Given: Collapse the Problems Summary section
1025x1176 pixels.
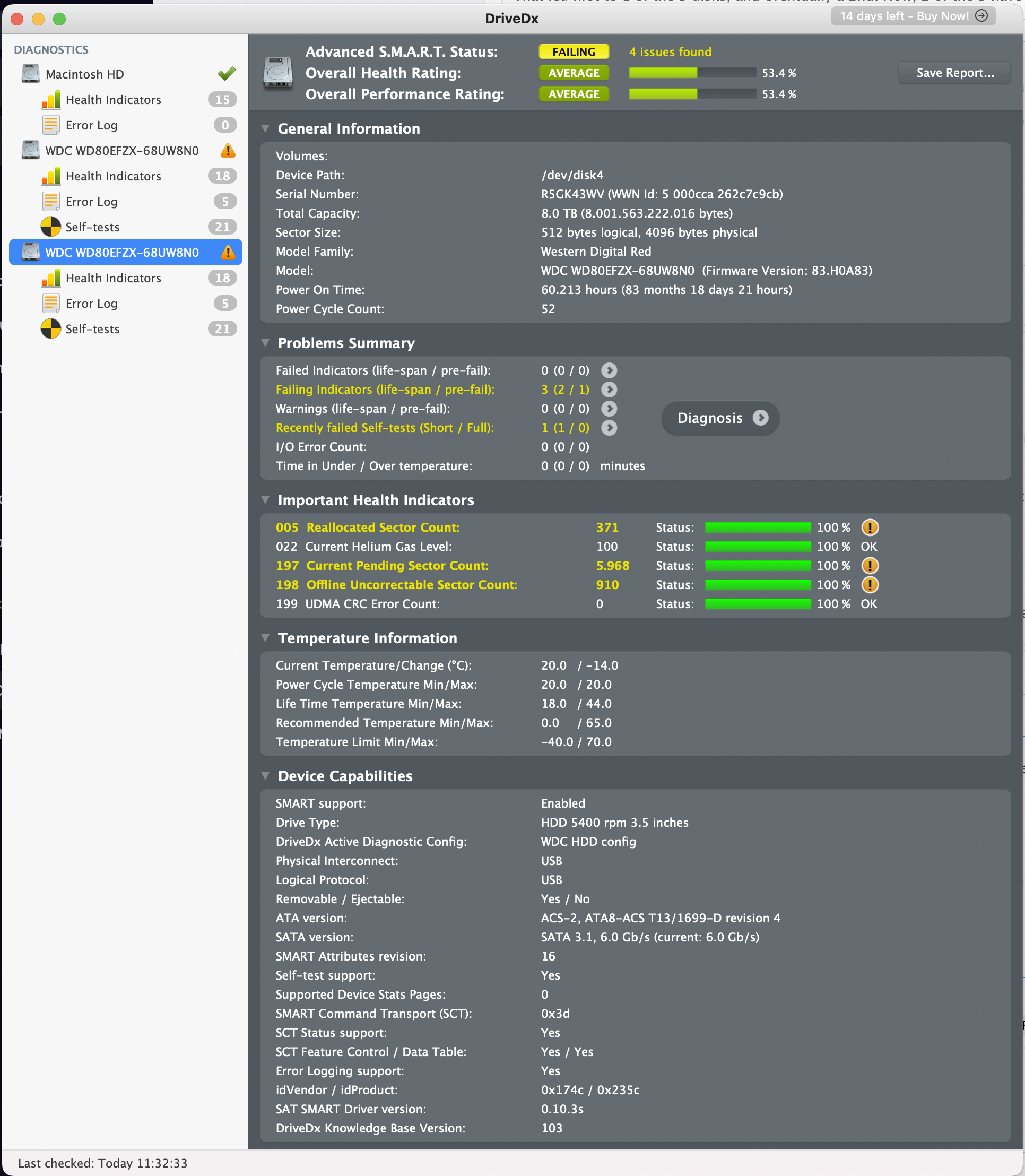Looking at the screenshot, I should pyautogui.click(x=265, y=343).
